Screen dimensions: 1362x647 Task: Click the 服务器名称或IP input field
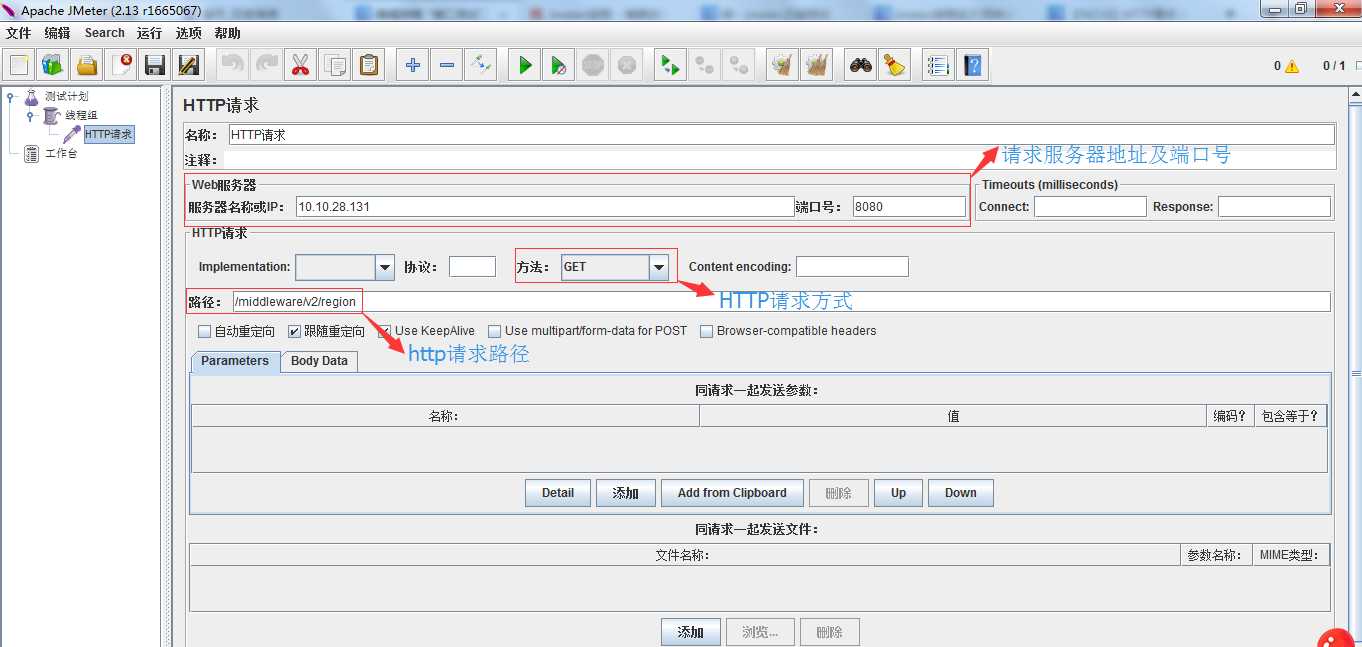(x=545, y=207)
